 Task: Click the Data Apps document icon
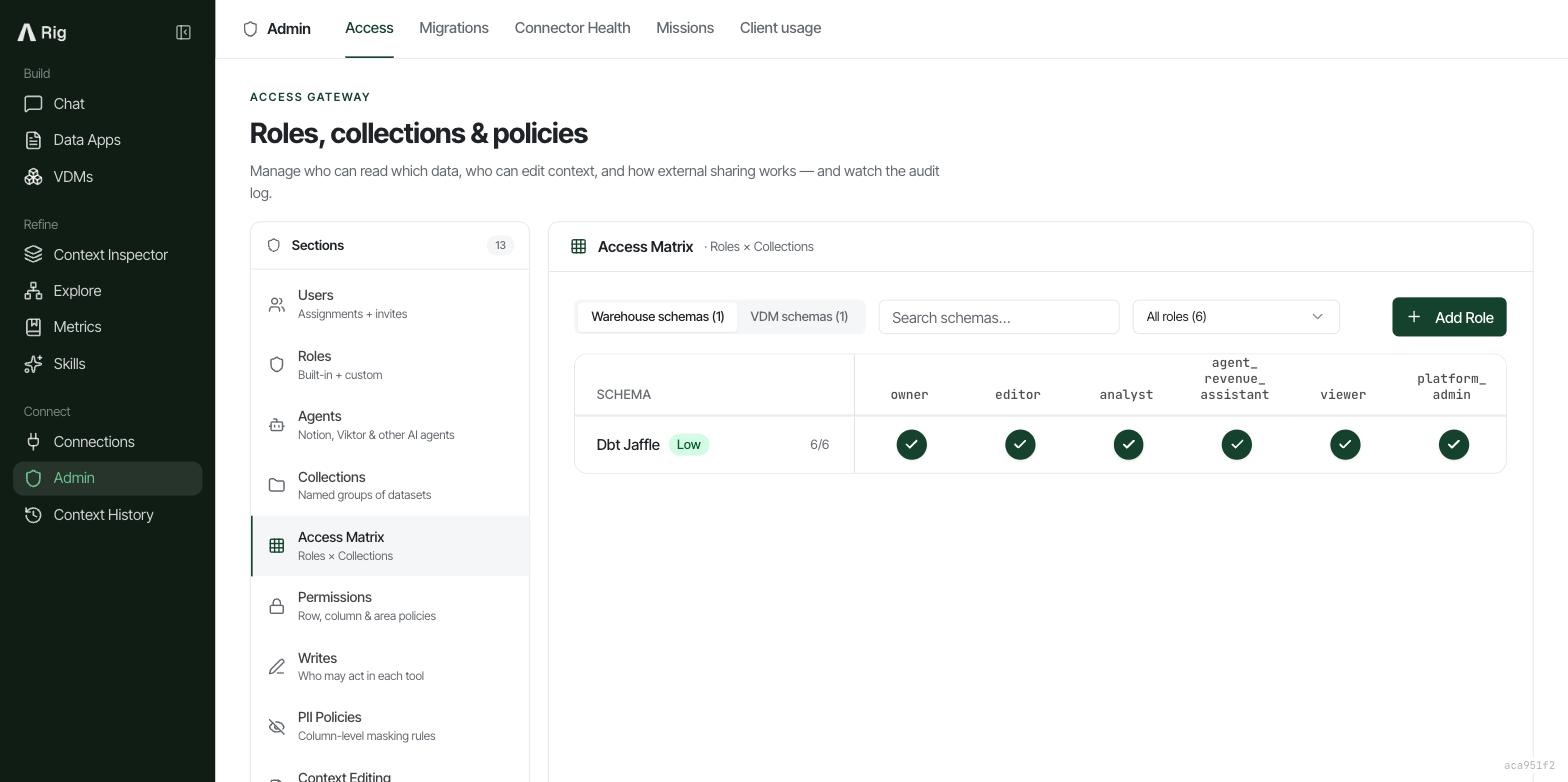tap(33, 140)
